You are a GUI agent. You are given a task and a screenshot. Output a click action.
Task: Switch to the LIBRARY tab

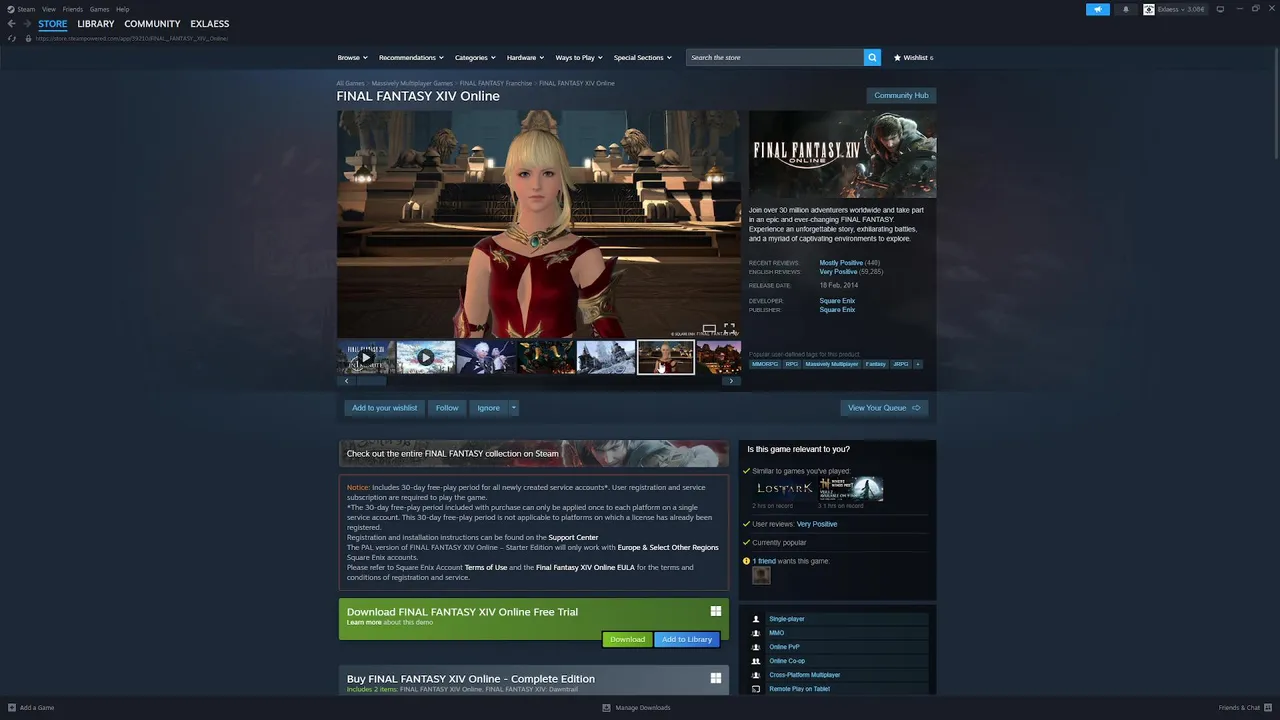point(96,24)
